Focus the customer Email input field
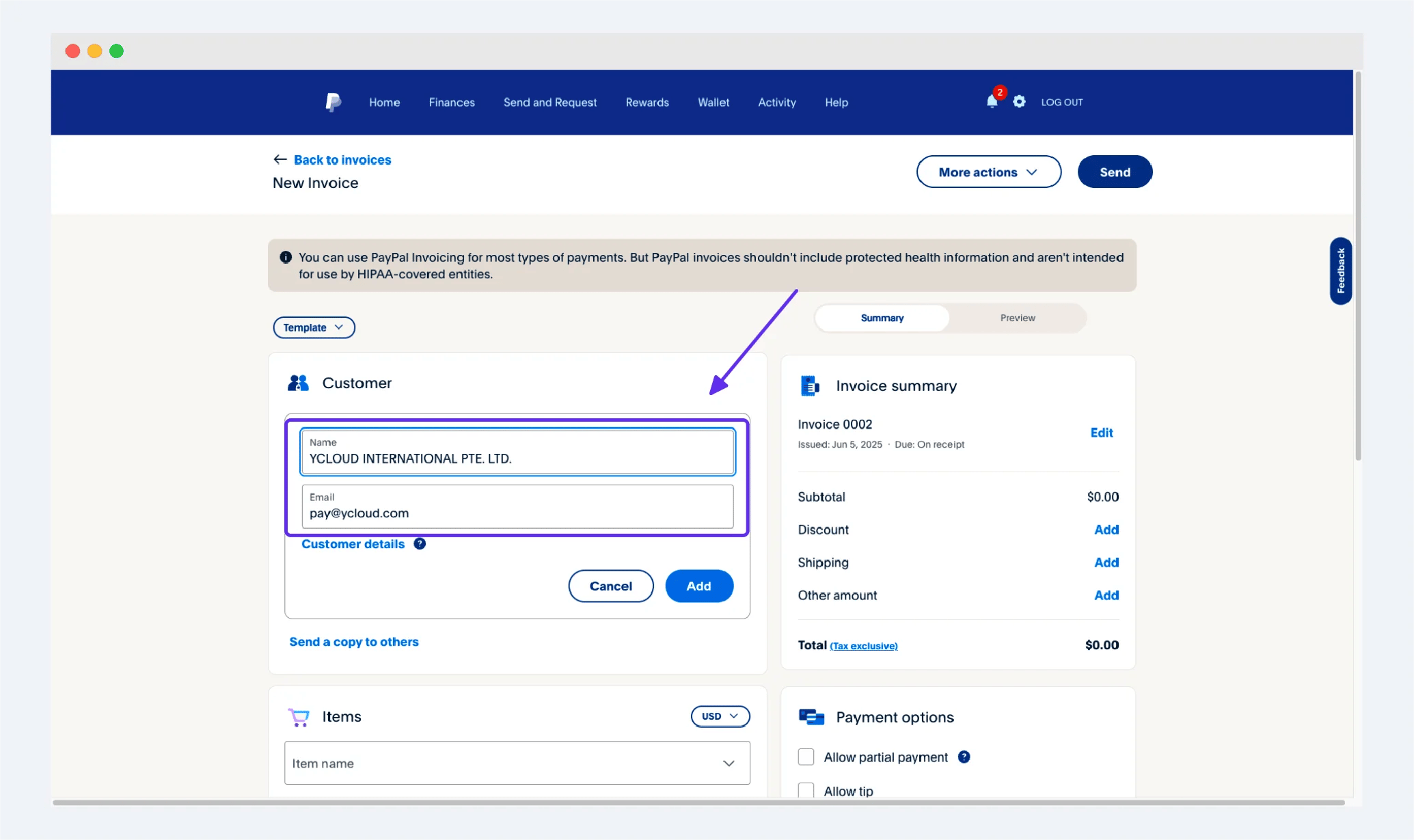Screen dimensions: 1414x840 (517, 506)
